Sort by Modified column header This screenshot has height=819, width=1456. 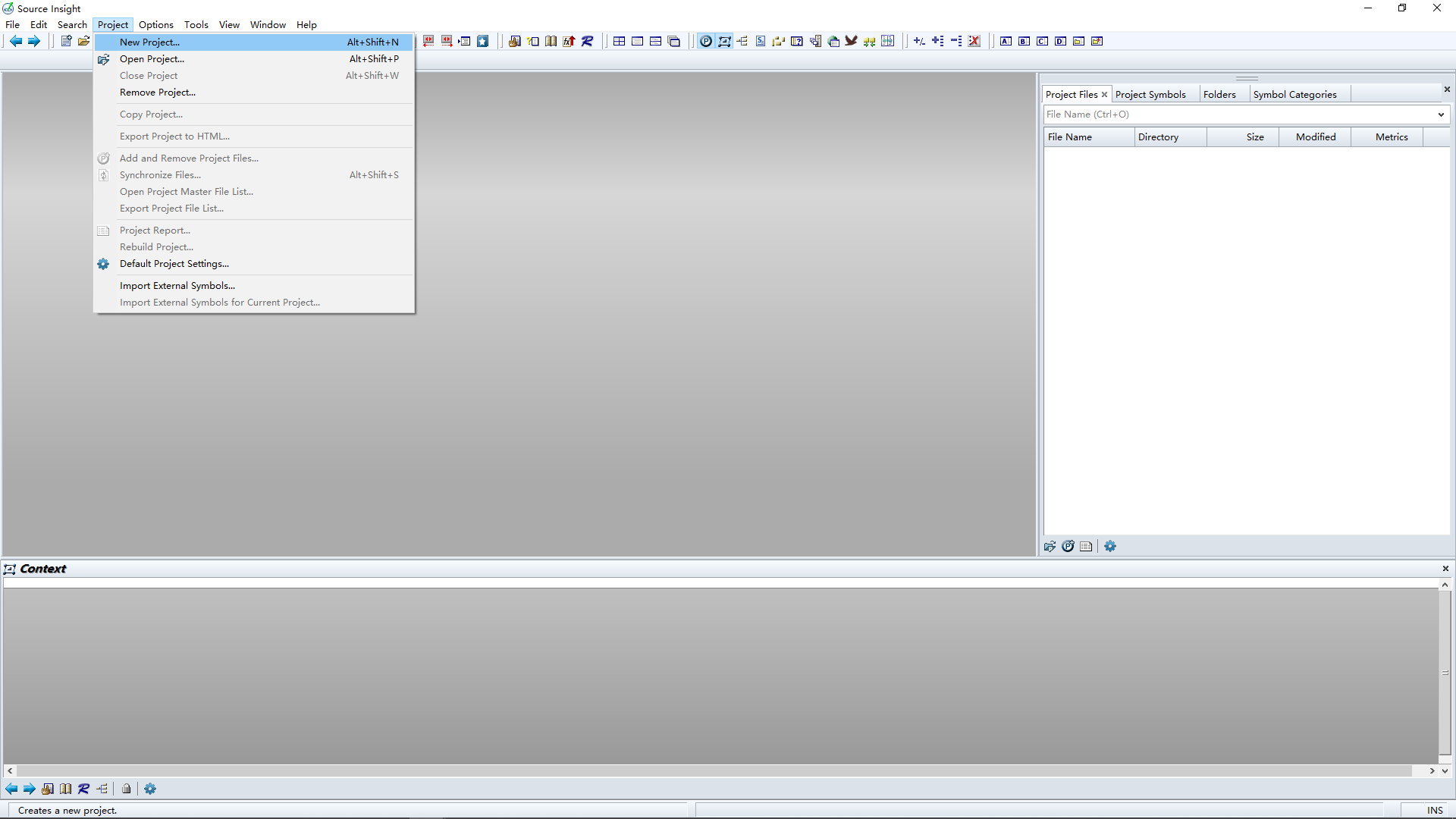click(x=1315, y=137)
